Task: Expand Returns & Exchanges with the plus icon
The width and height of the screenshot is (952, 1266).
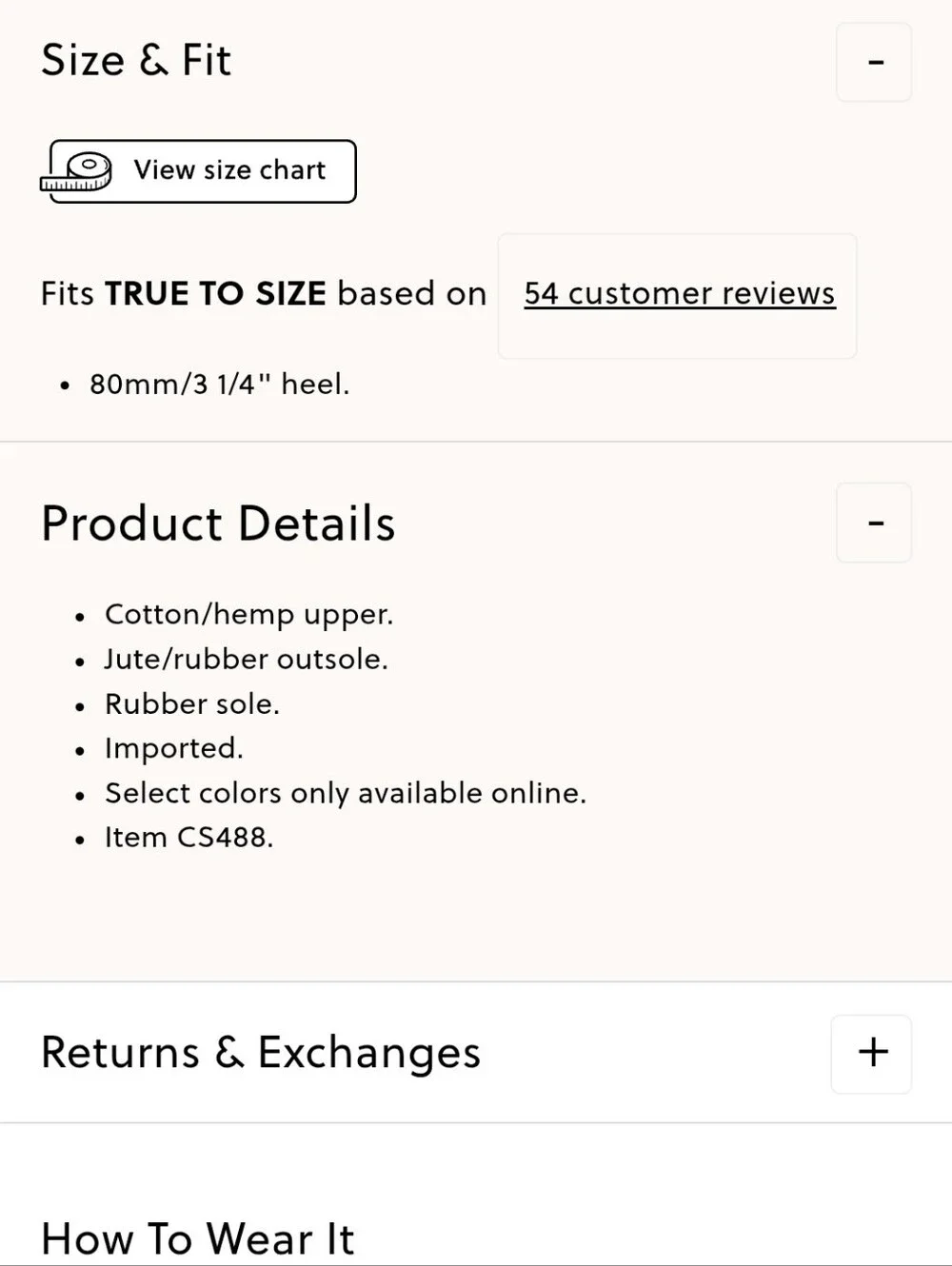Action: [872, 1054]
